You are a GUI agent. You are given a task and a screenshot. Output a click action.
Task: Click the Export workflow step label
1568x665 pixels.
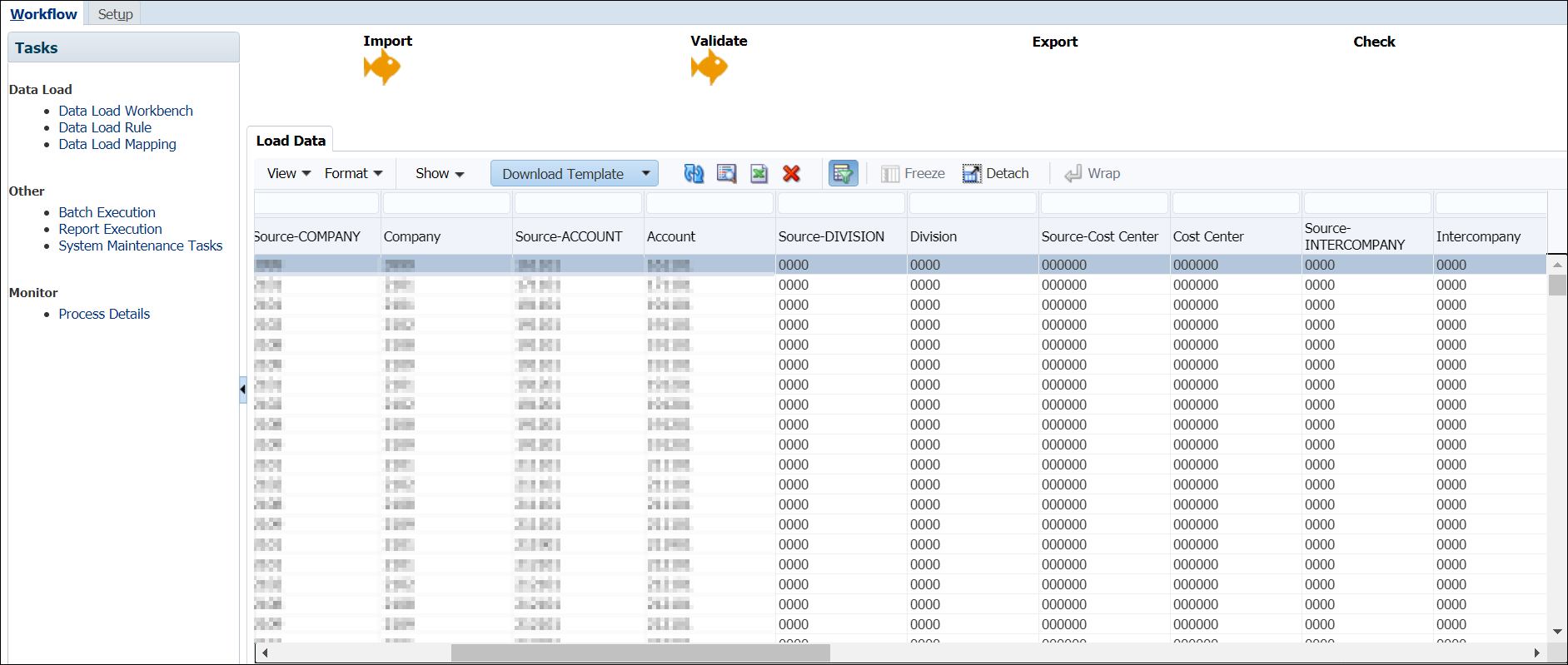pyautogui.click(x=1055, y=42)
